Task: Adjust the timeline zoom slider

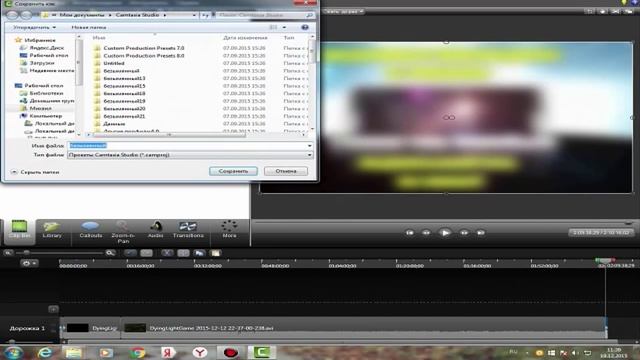Action: coord(27,253)
